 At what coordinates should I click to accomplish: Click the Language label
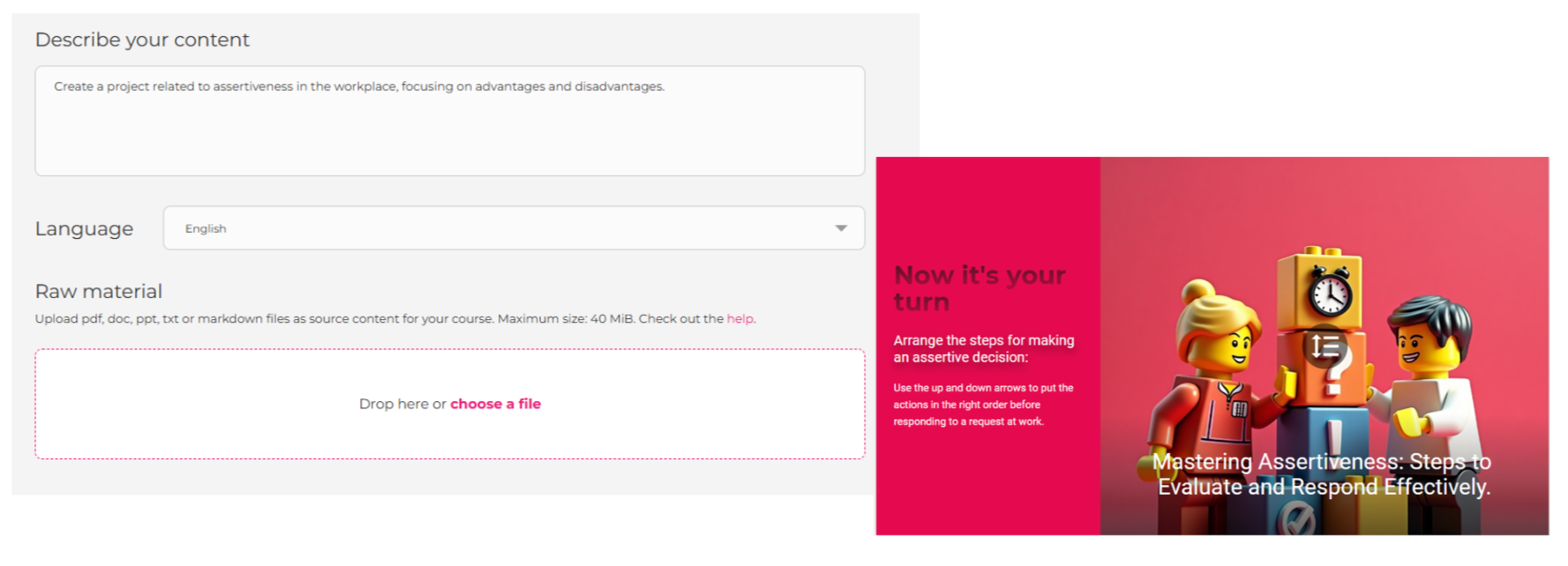click(x=84, y=228)
